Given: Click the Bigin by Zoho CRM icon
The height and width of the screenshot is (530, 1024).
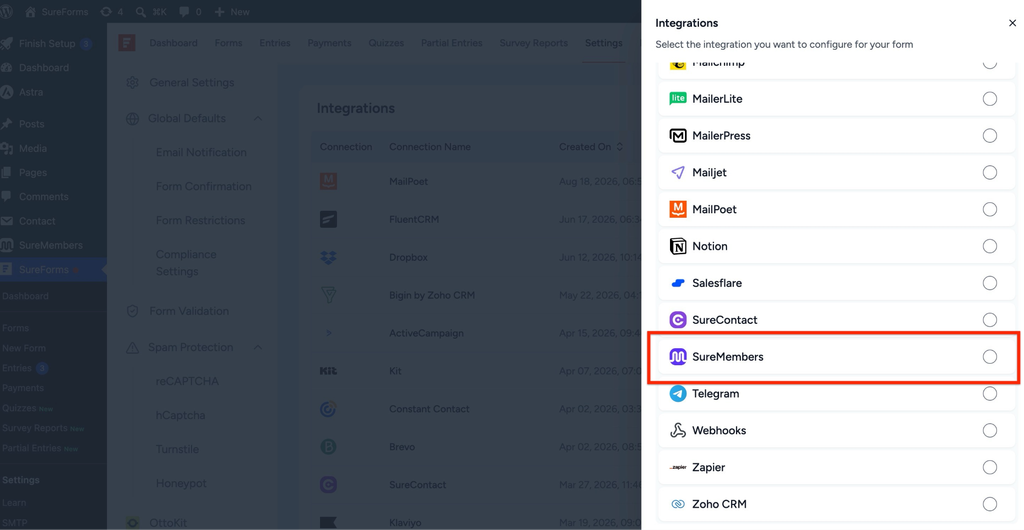Looking at the screenshot, I should coord(328,295).
